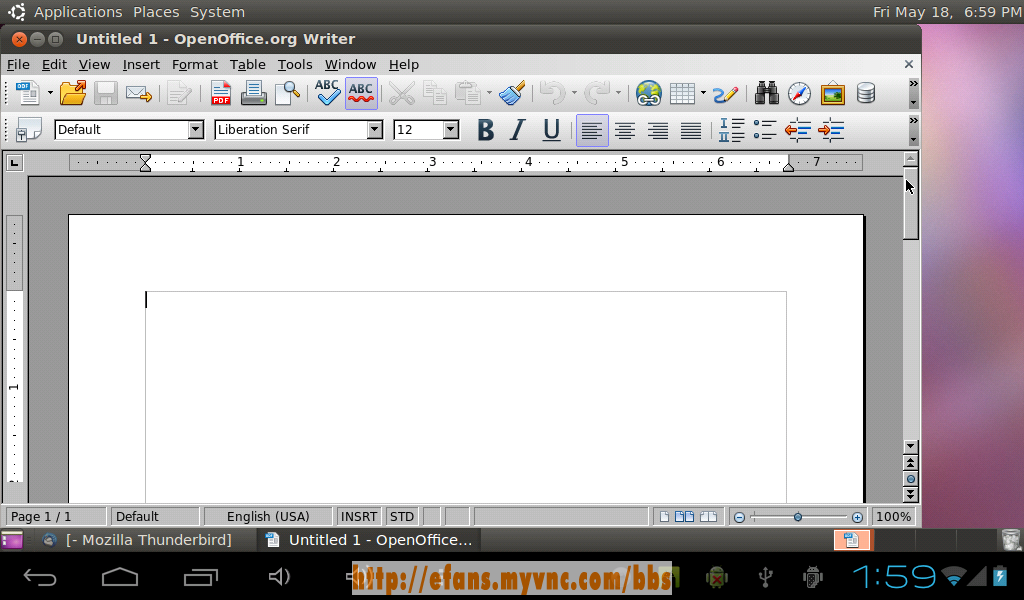The height and width of the screenshot is (600, 1024).
Task: Expand the font size 12 dropdown
Action: pos(451,130)
